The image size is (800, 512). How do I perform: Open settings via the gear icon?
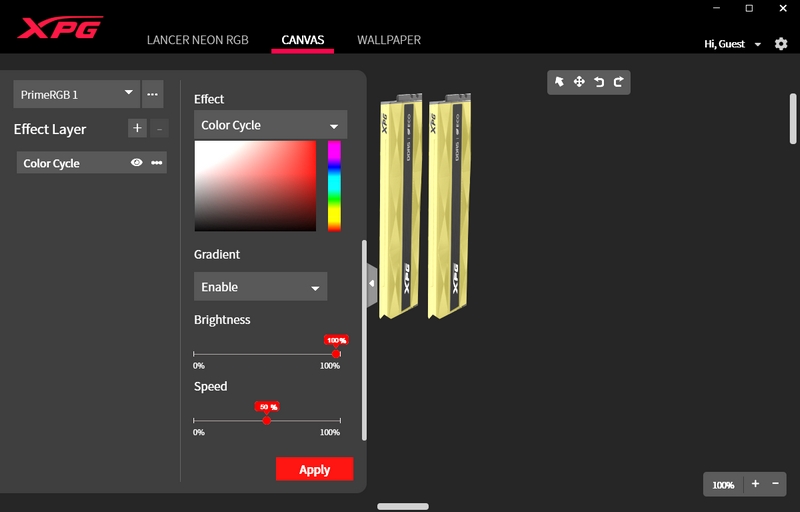tap(781, 44)
